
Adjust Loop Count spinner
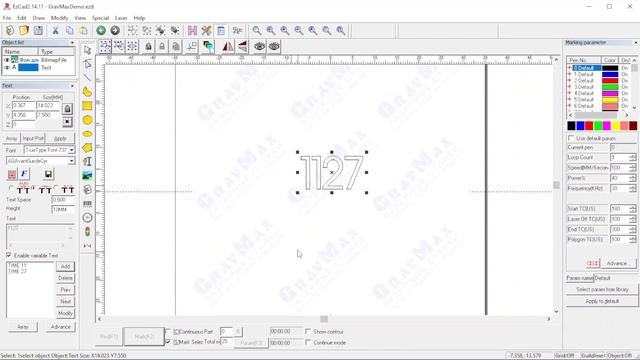[x=633, y=158]
